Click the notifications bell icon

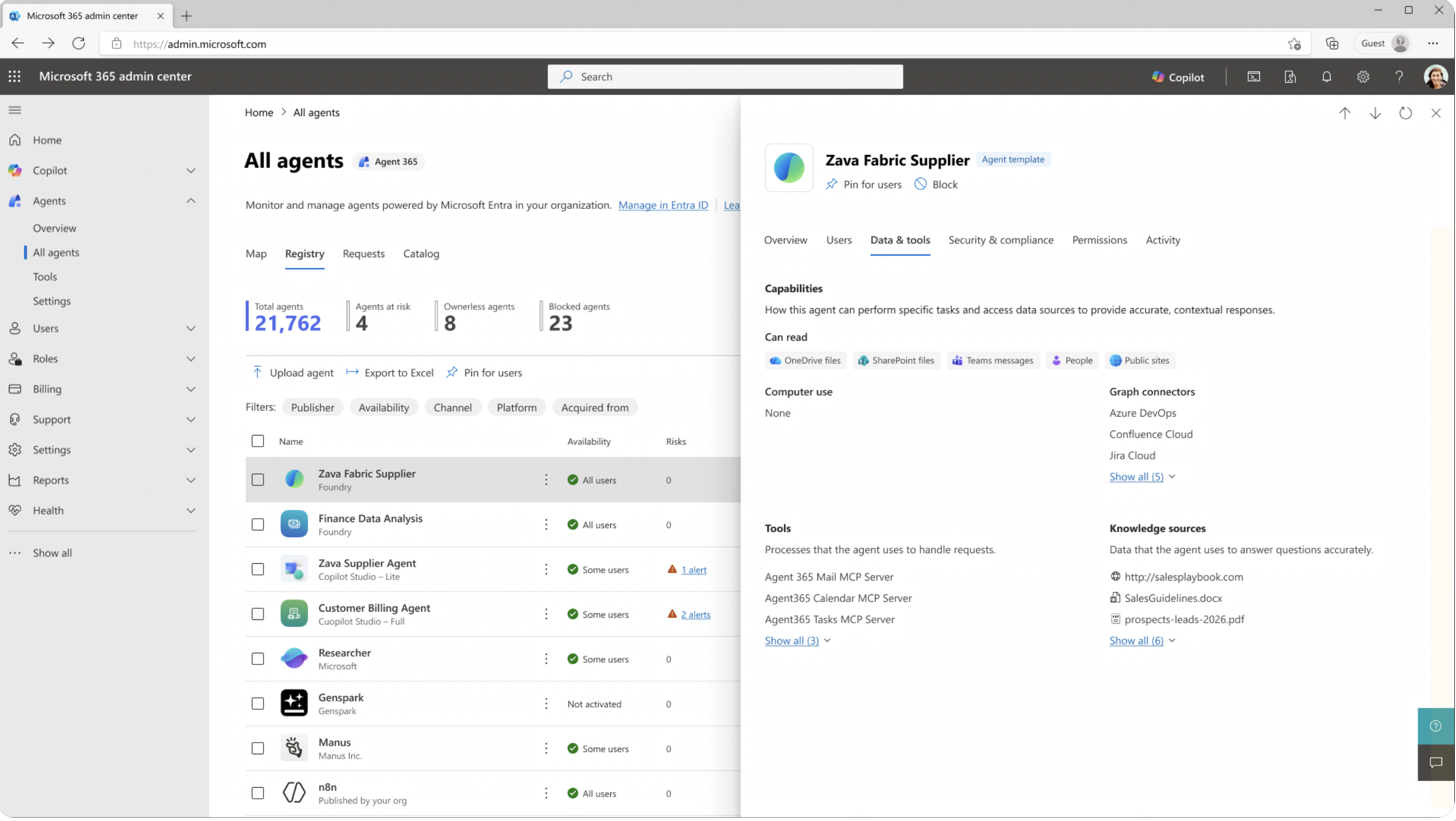pos(1327,77)
